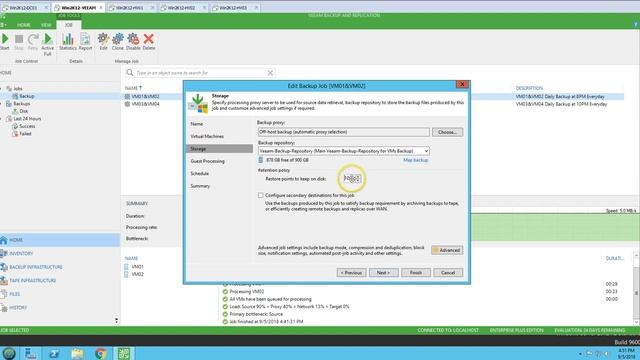Viewport: 640px width, 360px height.
Task: Select Disk under Backups tree
Action: pyautogui.click(x=24, y=111)
